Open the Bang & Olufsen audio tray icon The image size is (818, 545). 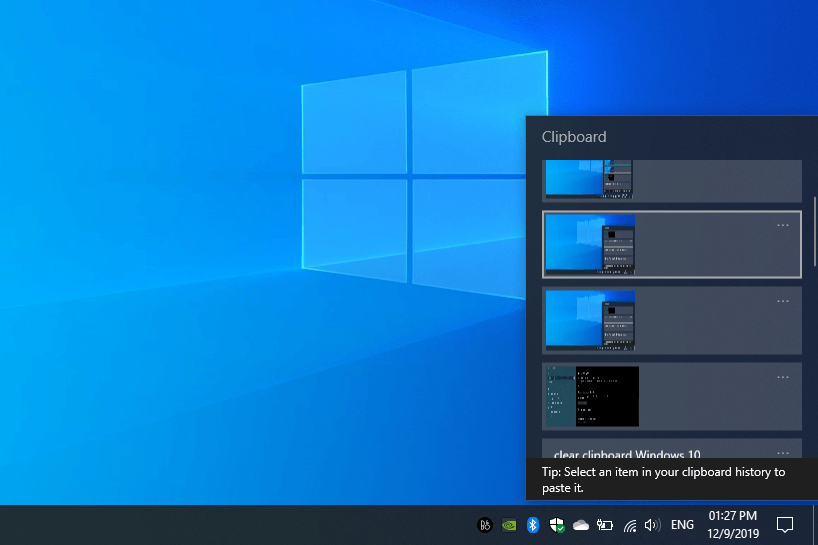pos(485,525)
